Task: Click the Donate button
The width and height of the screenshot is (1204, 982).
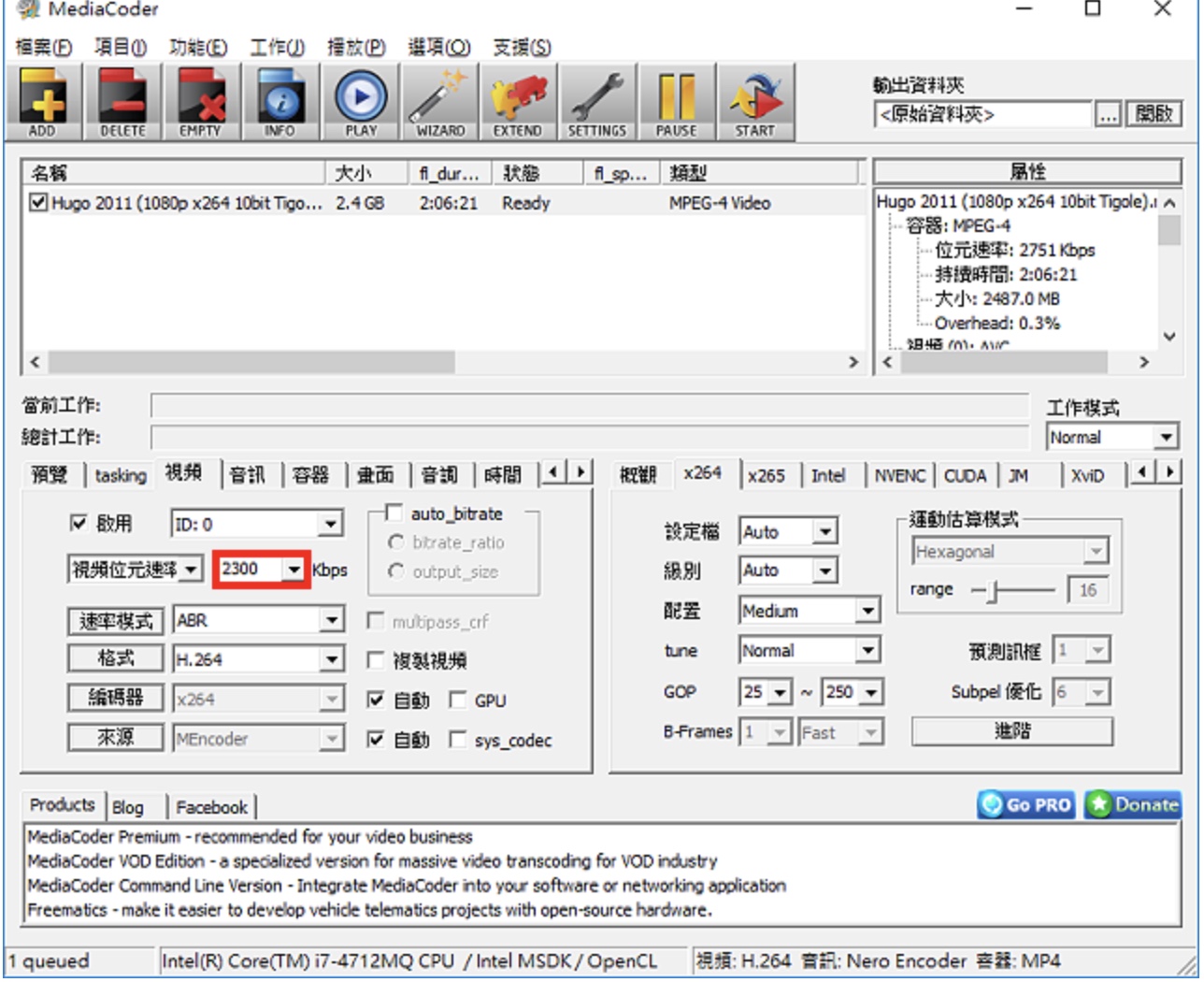Action: 1132,804
